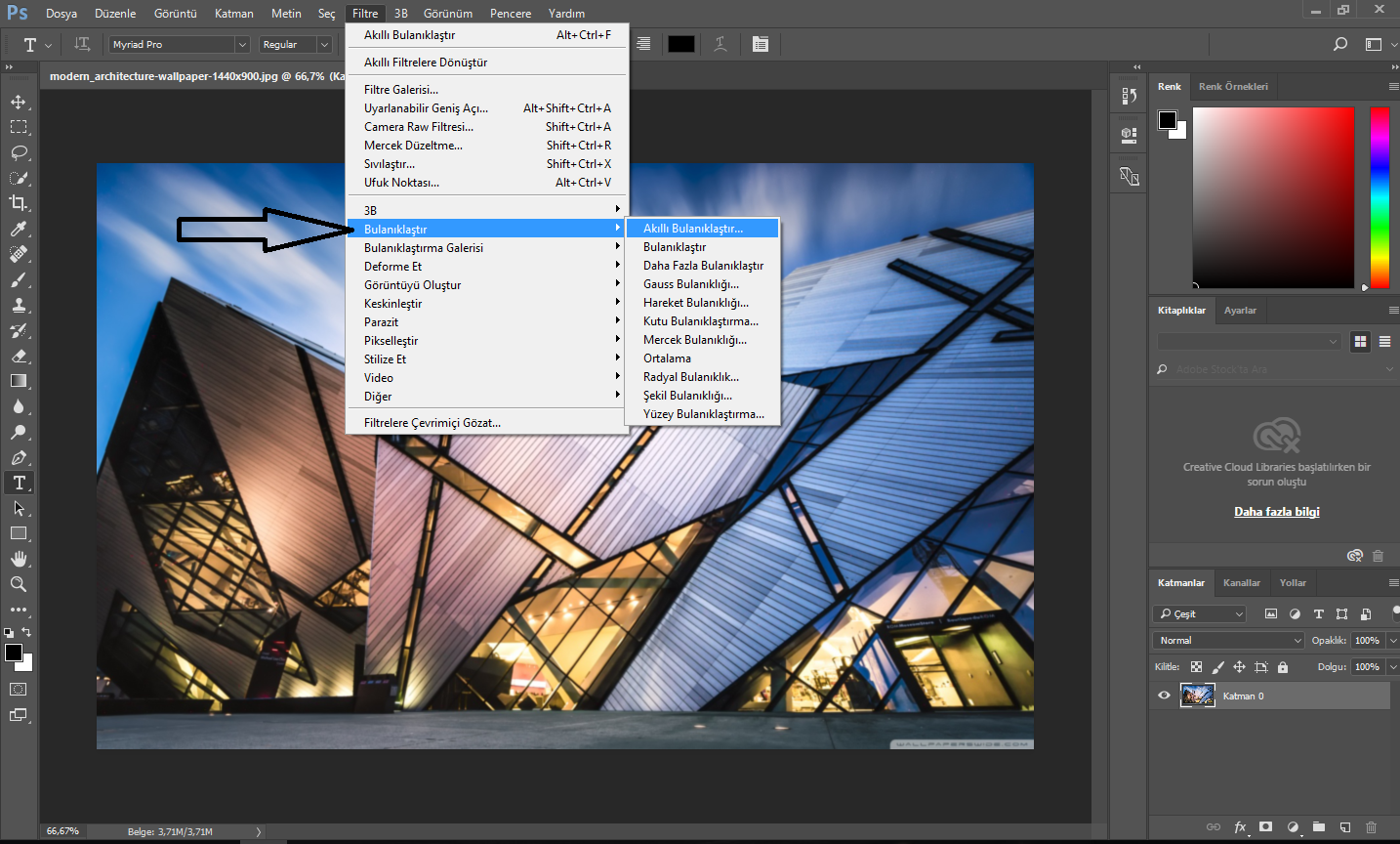Viewport: 1400px width, 844px height.
Task: Click the Quick Mask mode icon
Action: [x=19, y=689]
